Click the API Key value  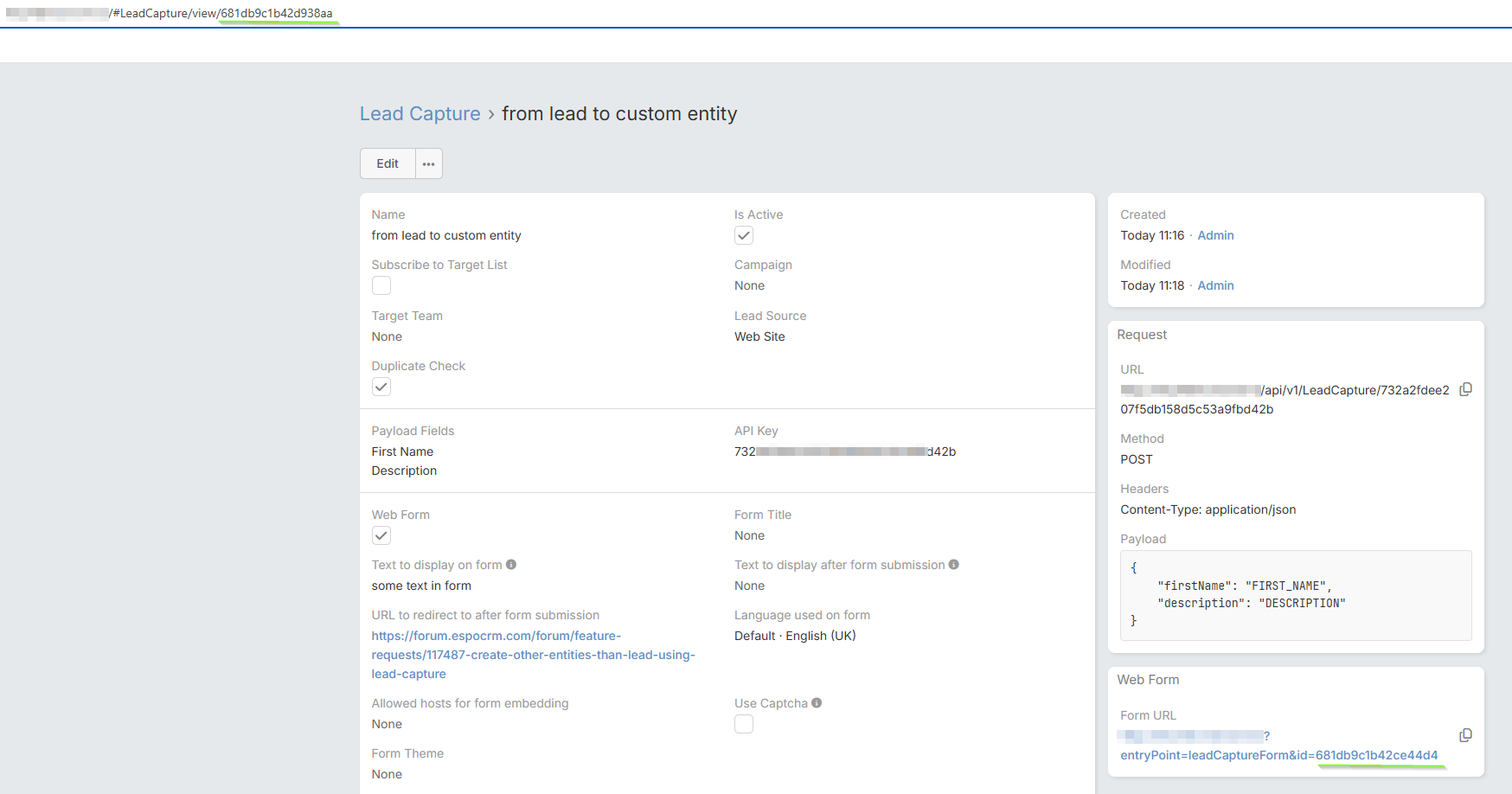[844, 451]
